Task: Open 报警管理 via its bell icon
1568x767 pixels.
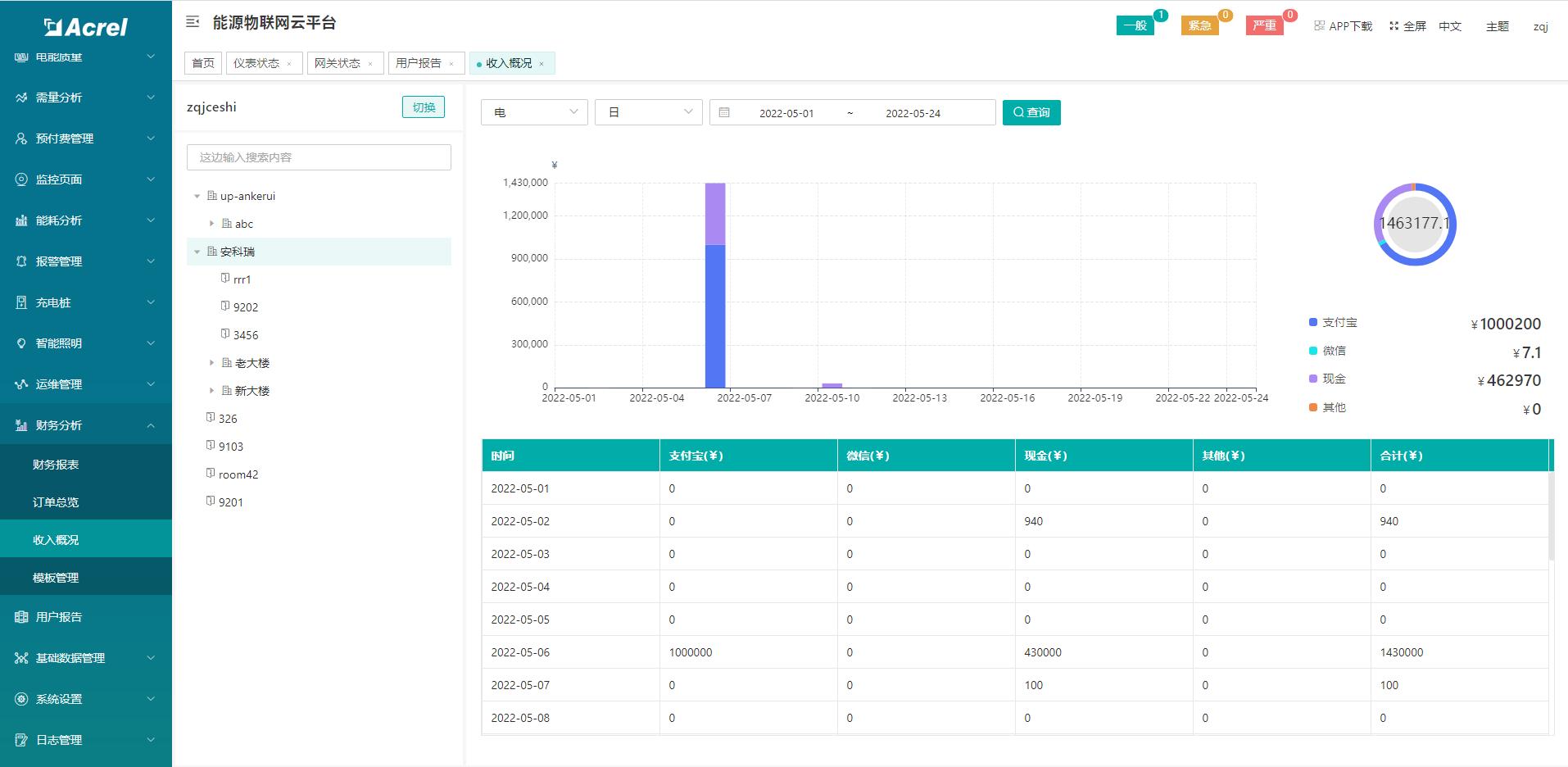Action: coord(20,261)
